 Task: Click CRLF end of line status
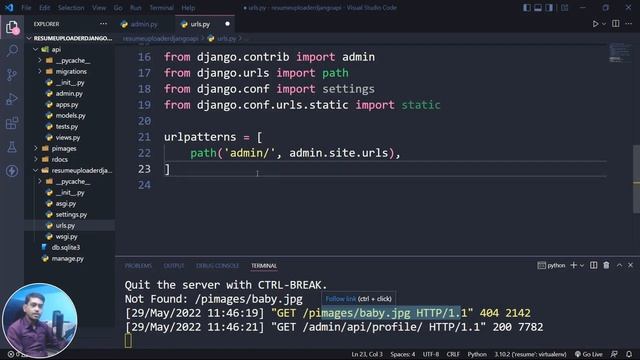(453, 354)
